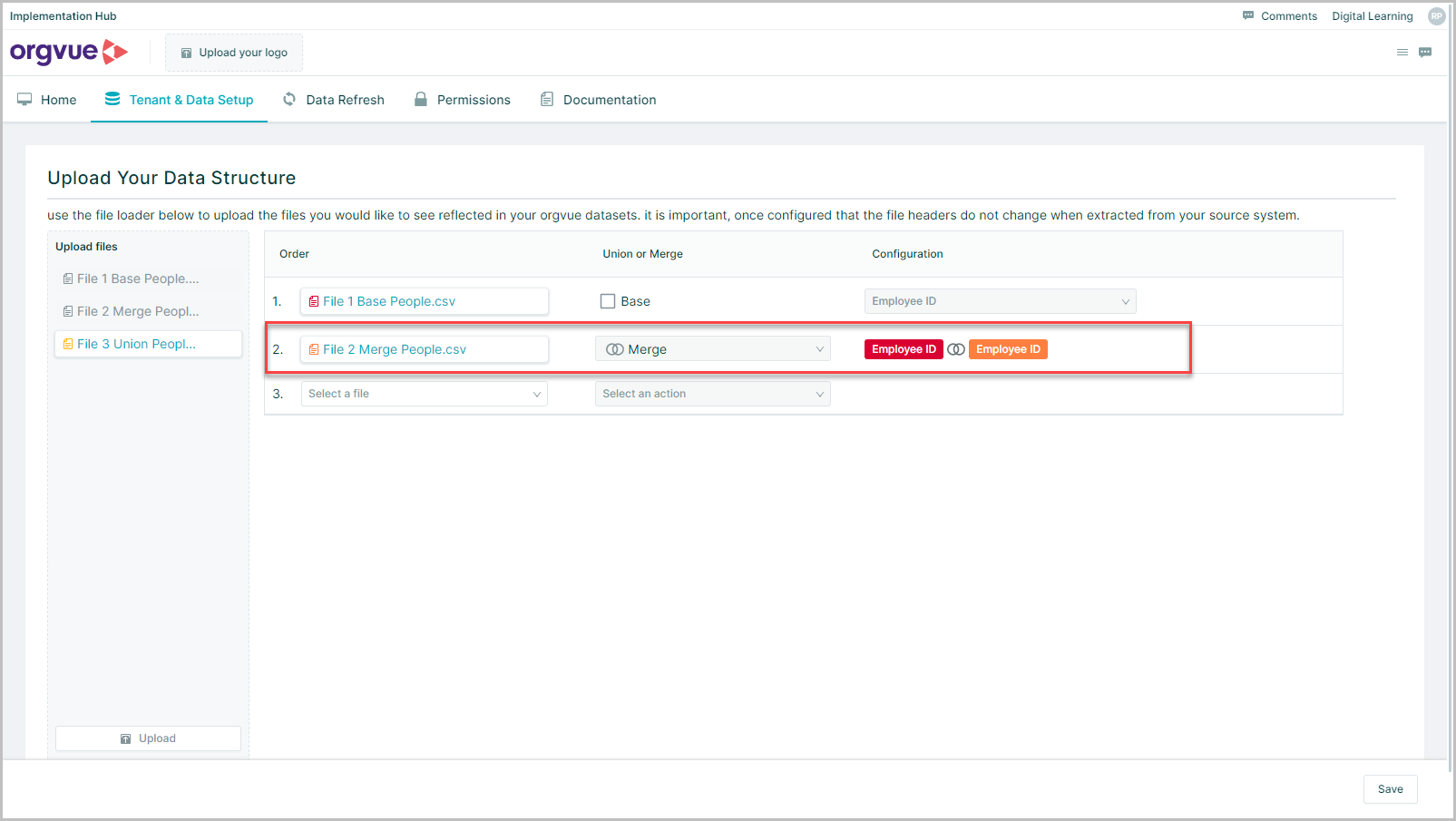Image resolution: width=1456 pixels, height=821 pixels.
Task: Click the orange Employee ID tag
Action: pos(1008,349)
